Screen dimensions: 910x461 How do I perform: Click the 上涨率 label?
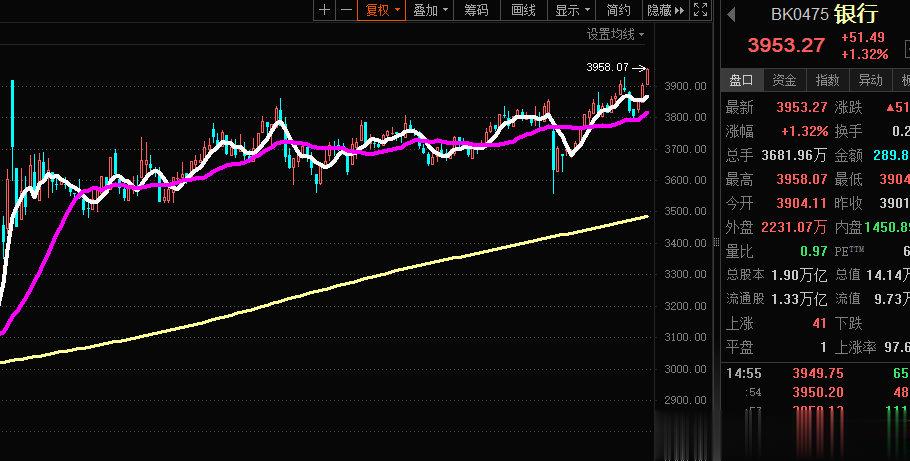[855, 348]
